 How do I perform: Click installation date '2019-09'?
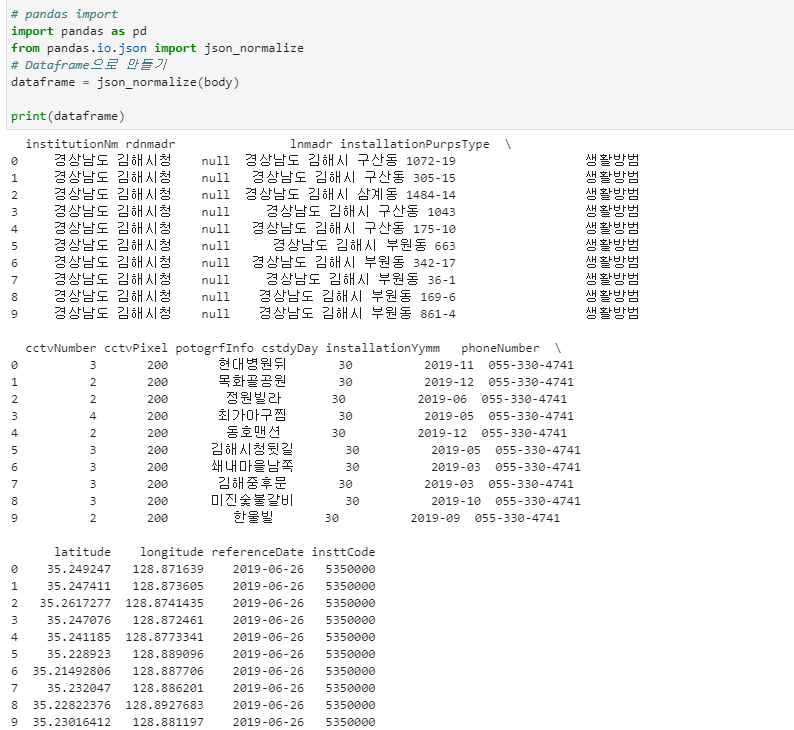coord(435,518)
